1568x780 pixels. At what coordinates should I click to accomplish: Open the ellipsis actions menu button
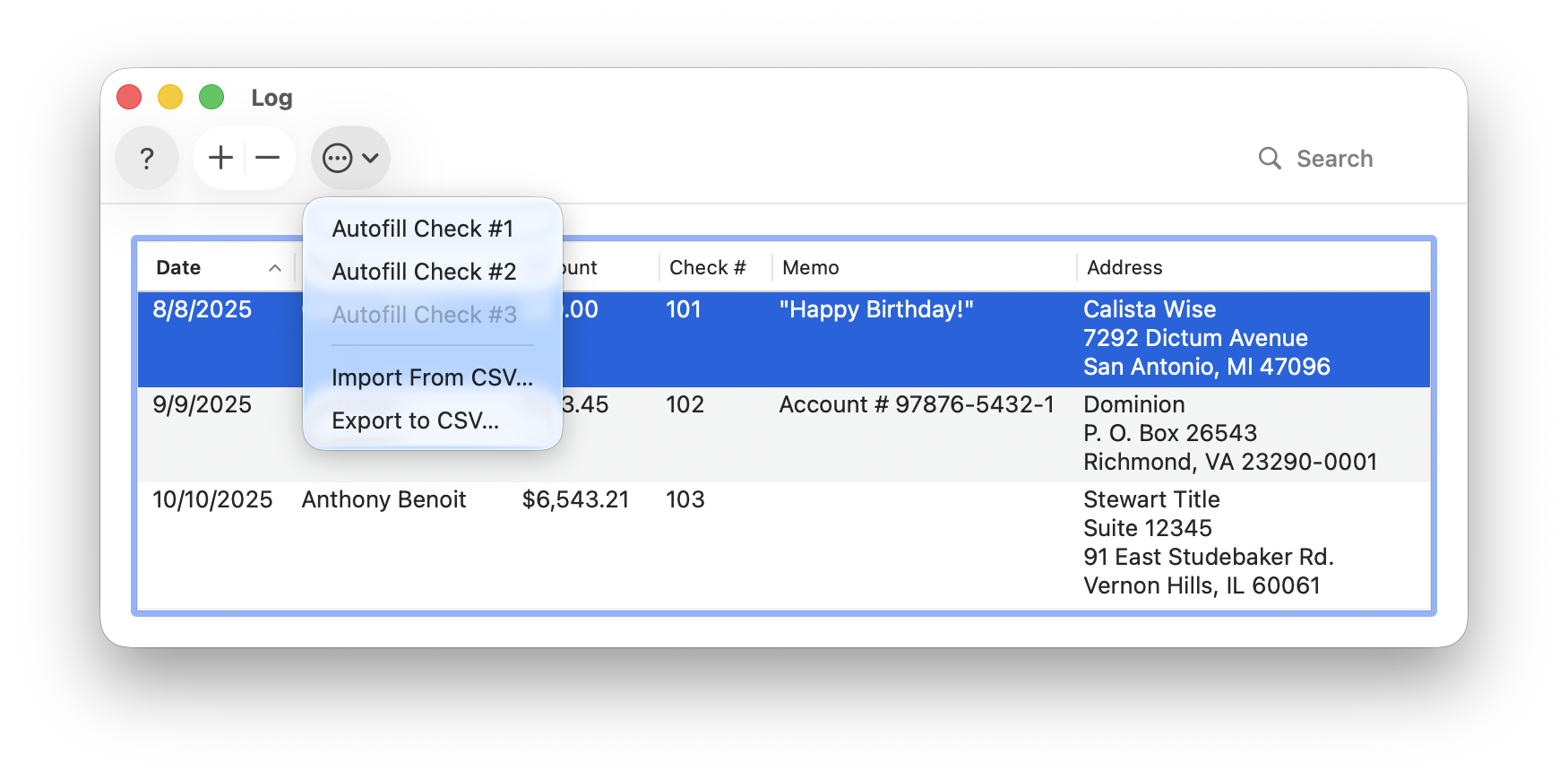coord(349,159)
